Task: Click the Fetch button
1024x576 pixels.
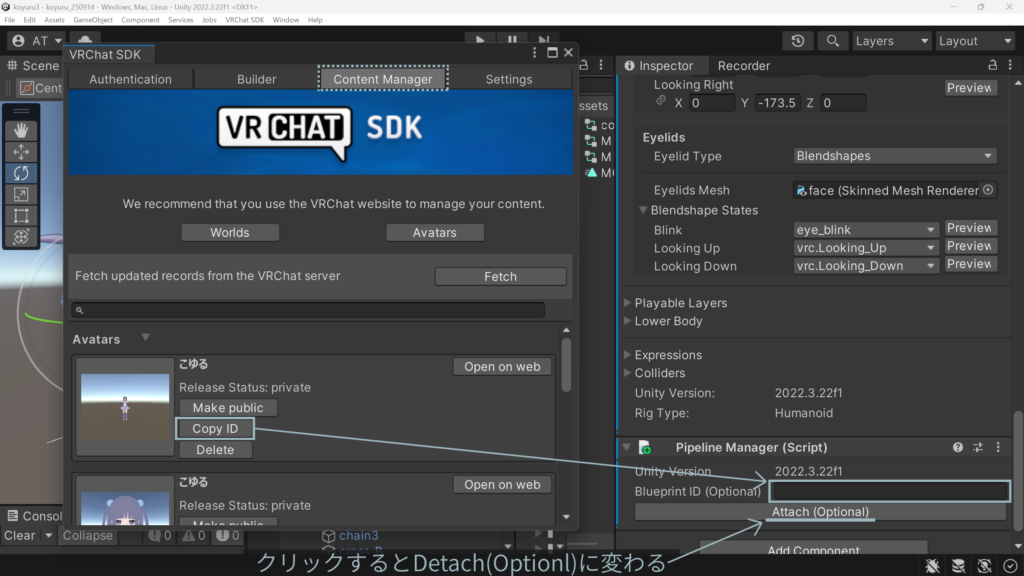Action: pos(500,276)
